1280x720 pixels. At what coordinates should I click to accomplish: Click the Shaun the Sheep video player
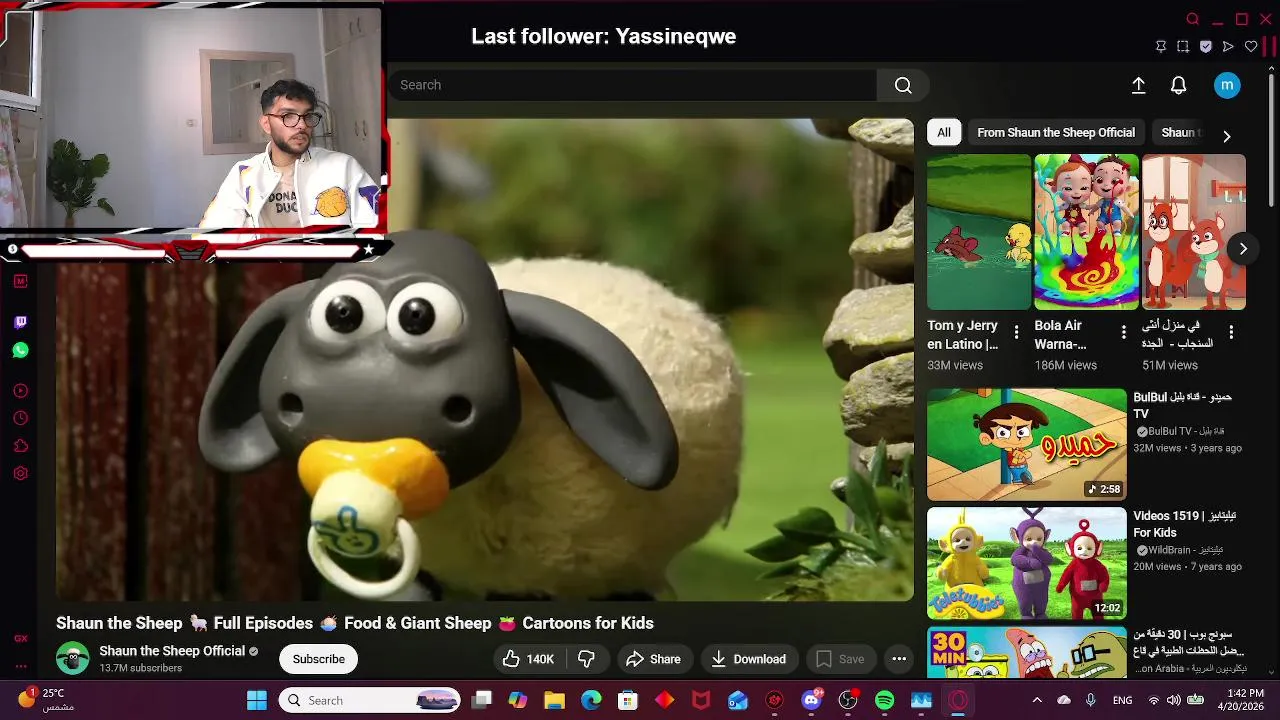coord(484,360)
